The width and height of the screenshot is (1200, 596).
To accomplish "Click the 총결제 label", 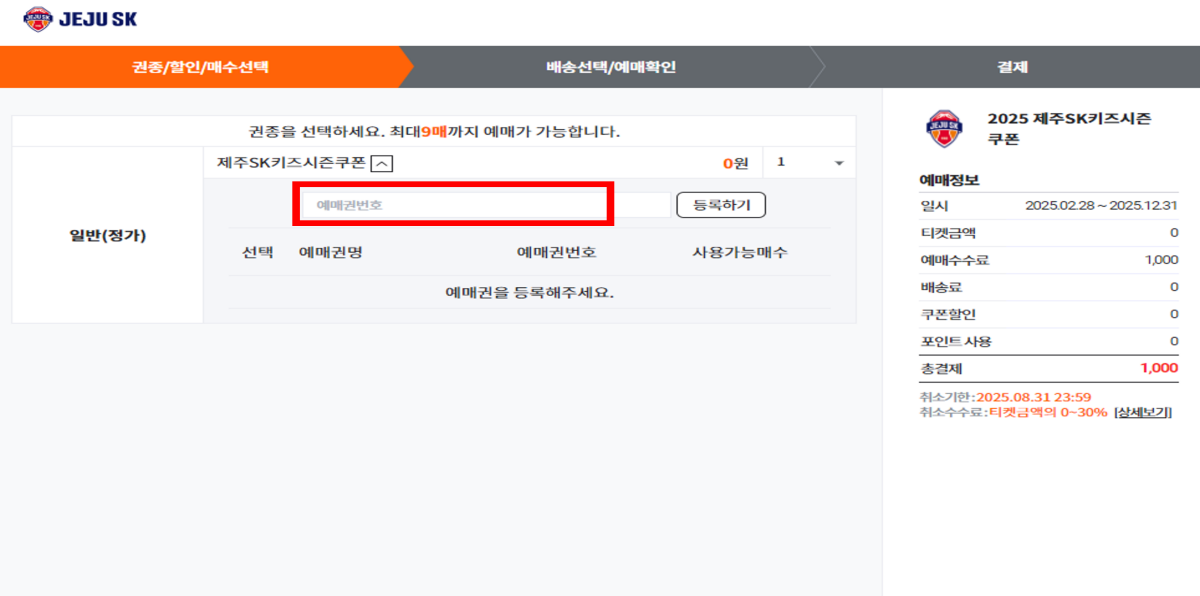I will point(940,368).
